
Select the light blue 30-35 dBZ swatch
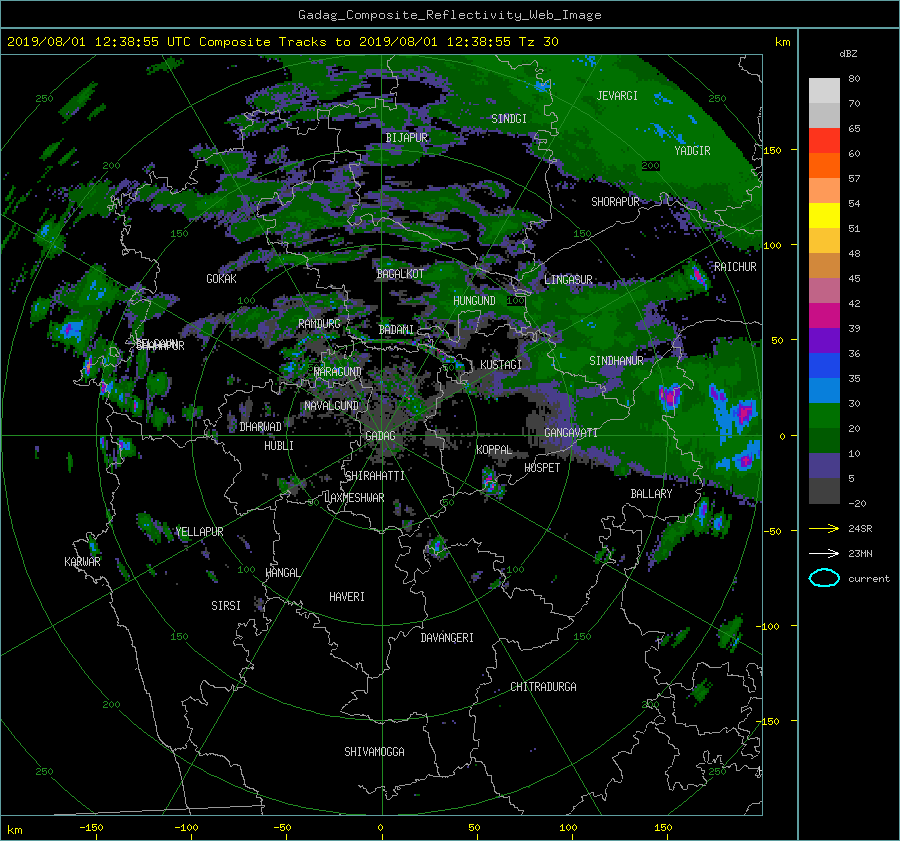[x=824, y=391]
